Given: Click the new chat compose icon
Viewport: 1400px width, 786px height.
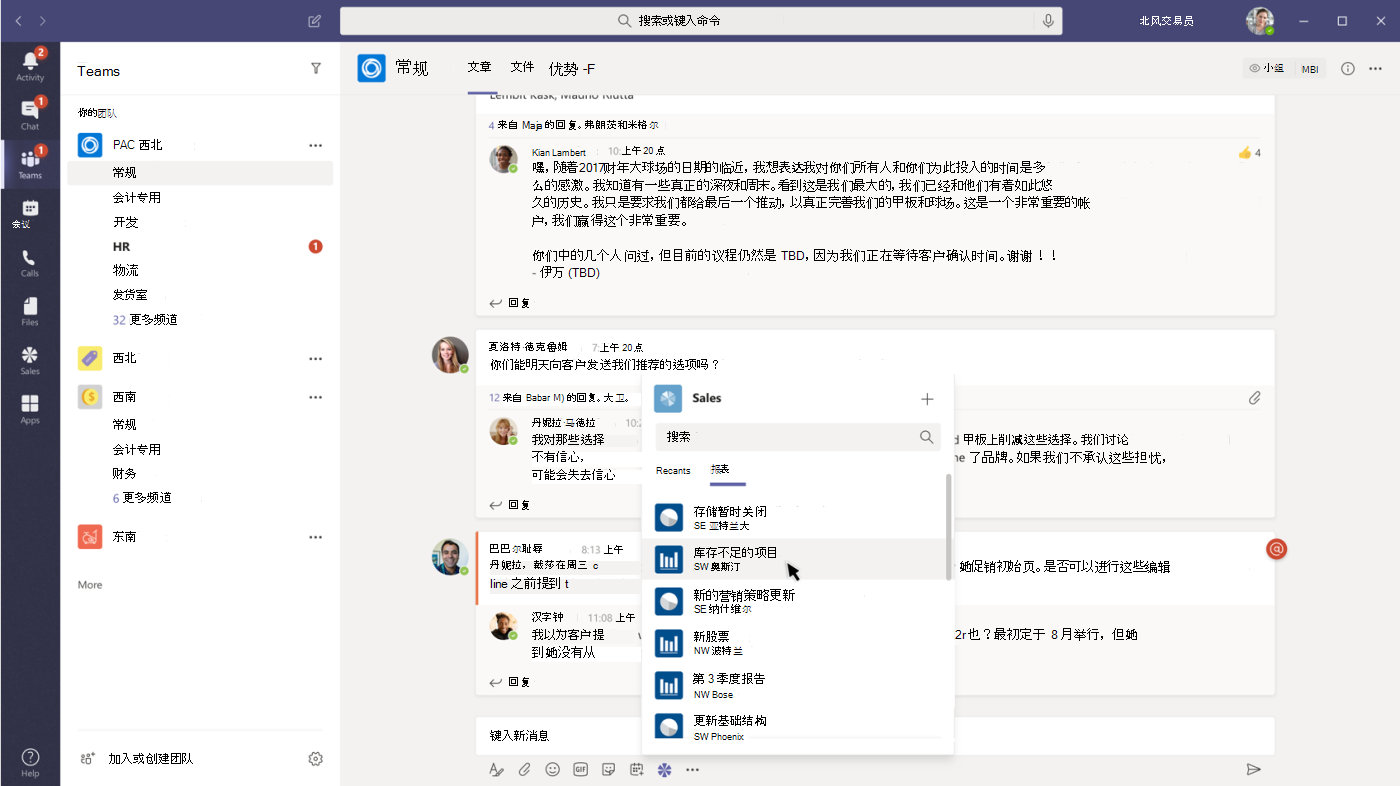Looking at the screenshot, I should (x=315, y=20).
